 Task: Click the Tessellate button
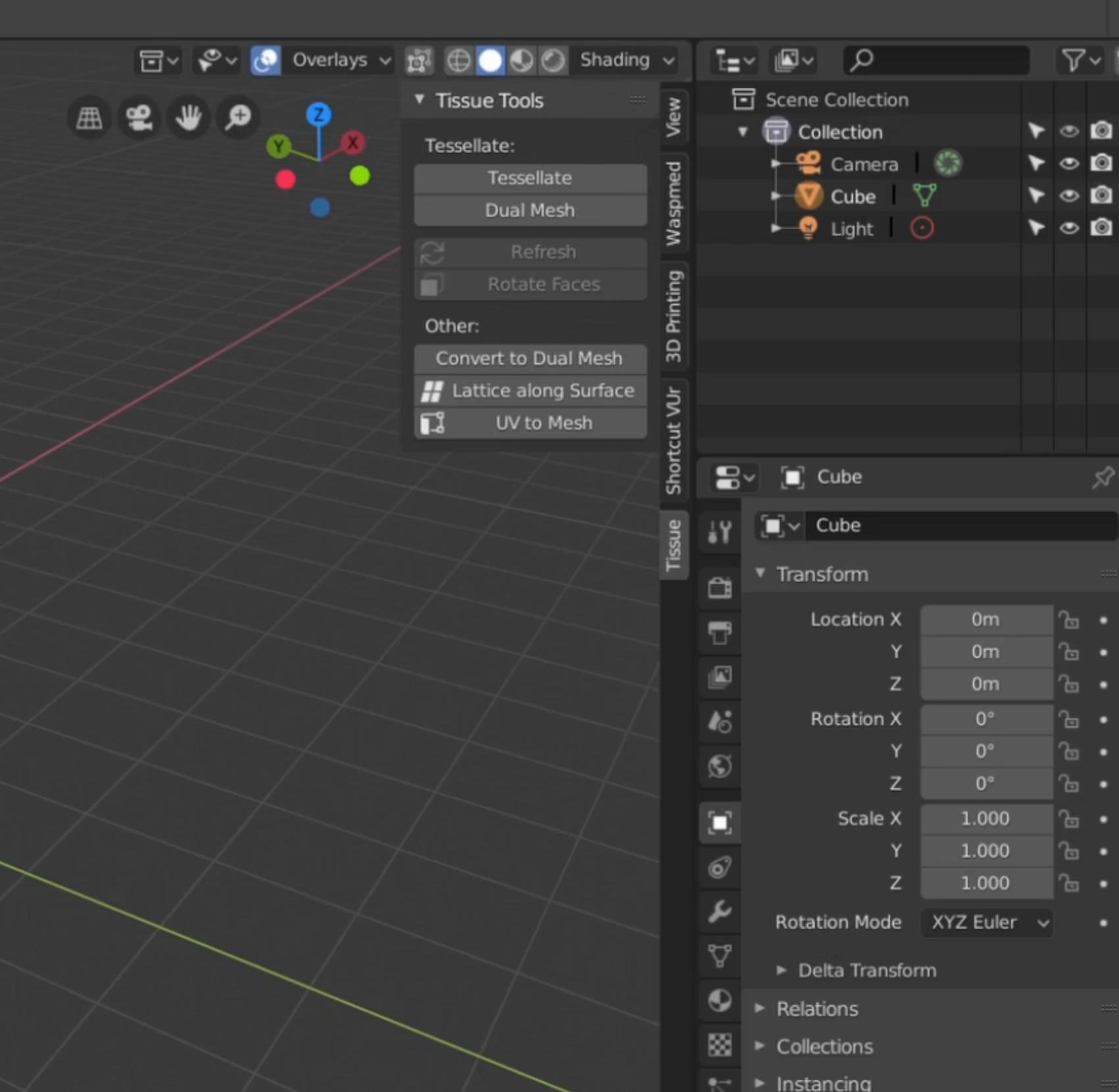(530, 178)
